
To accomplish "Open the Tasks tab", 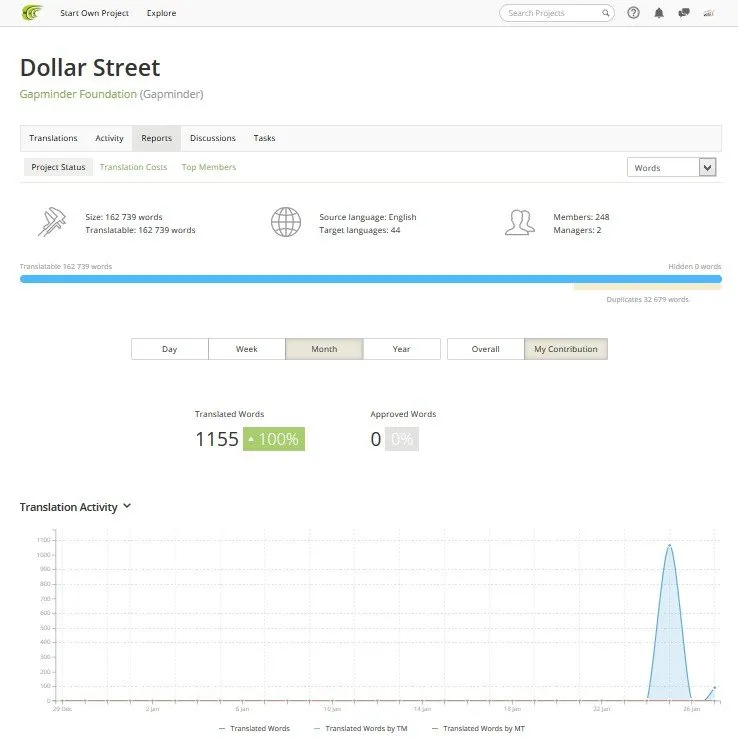I will (264, 138).
